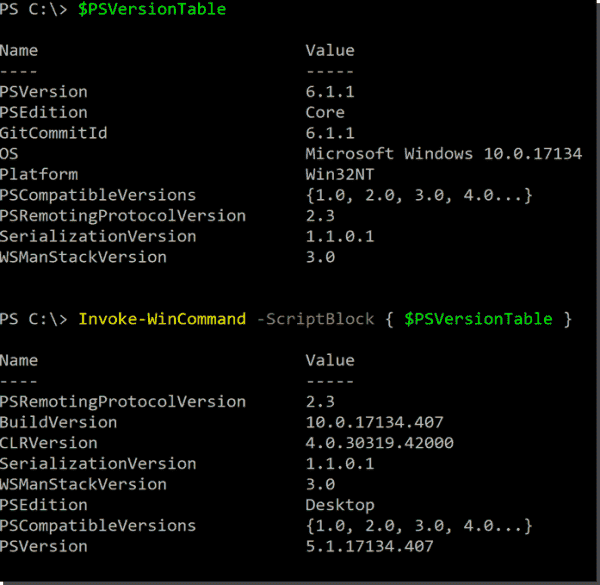The width and height of the screenshot is (600, 585).
Task: Click the CLRVersion value 4.0.30319.42000
Action: pyautogui.click(x=380, y=443)
